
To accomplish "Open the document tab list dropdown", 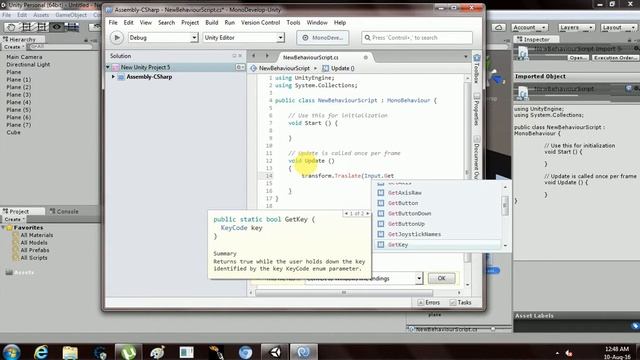I will tap(466, 57).
